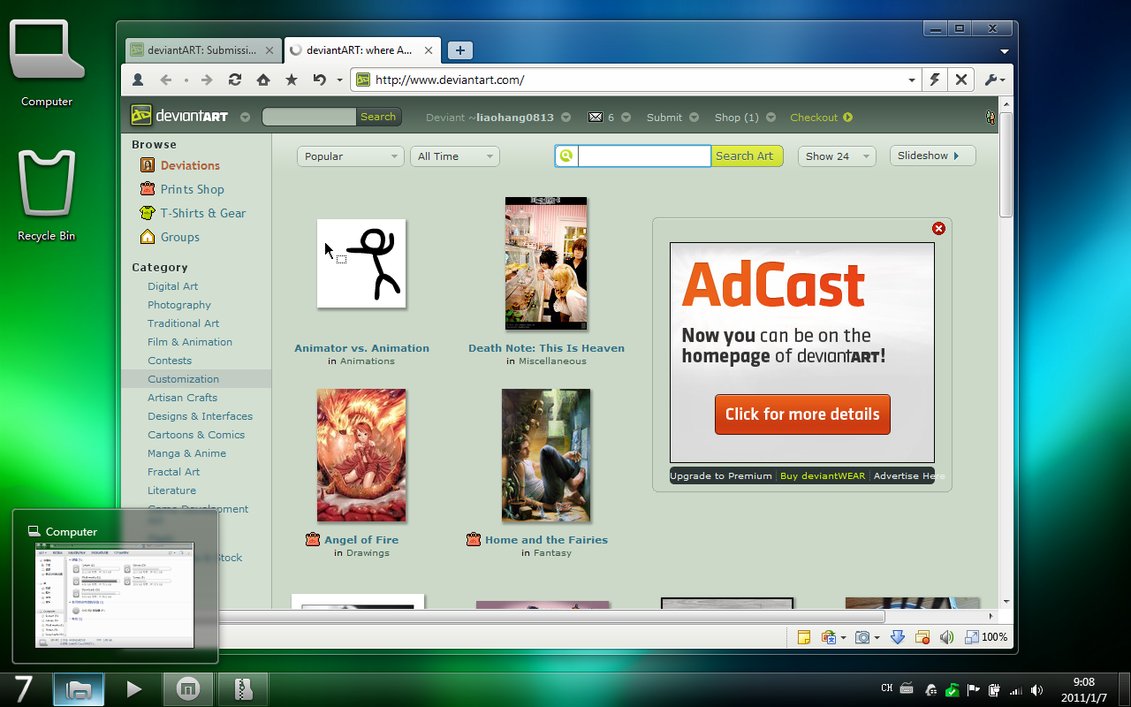Screen dimensions: 1131x707
Task: Click the Search Art text field
Action: tap(644, 156)
